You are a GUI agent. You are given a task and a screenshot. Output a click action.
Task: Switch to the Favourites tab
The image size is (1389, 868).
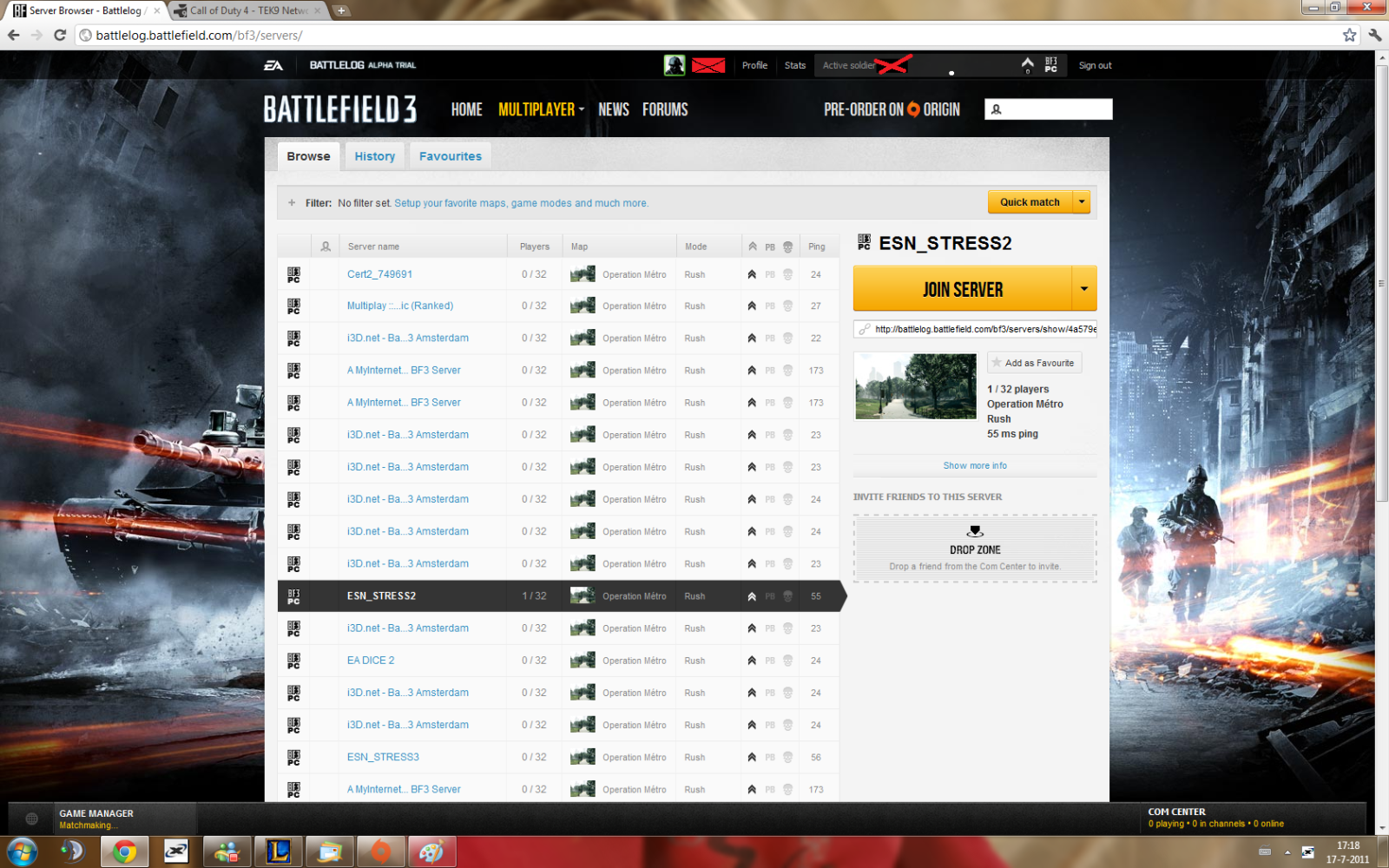[450, 156]
